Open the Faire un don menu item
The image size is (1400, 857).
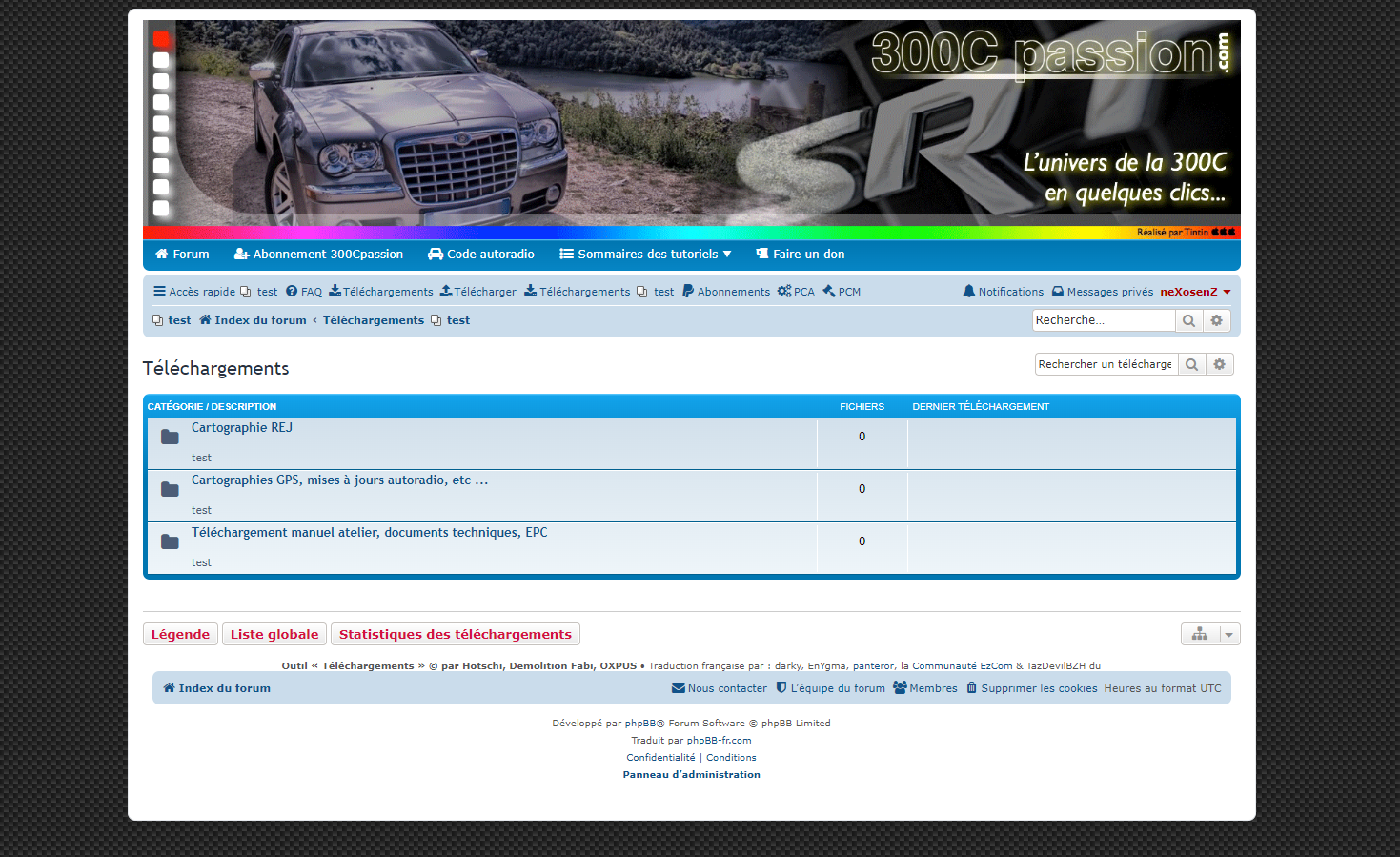point(801,255)
